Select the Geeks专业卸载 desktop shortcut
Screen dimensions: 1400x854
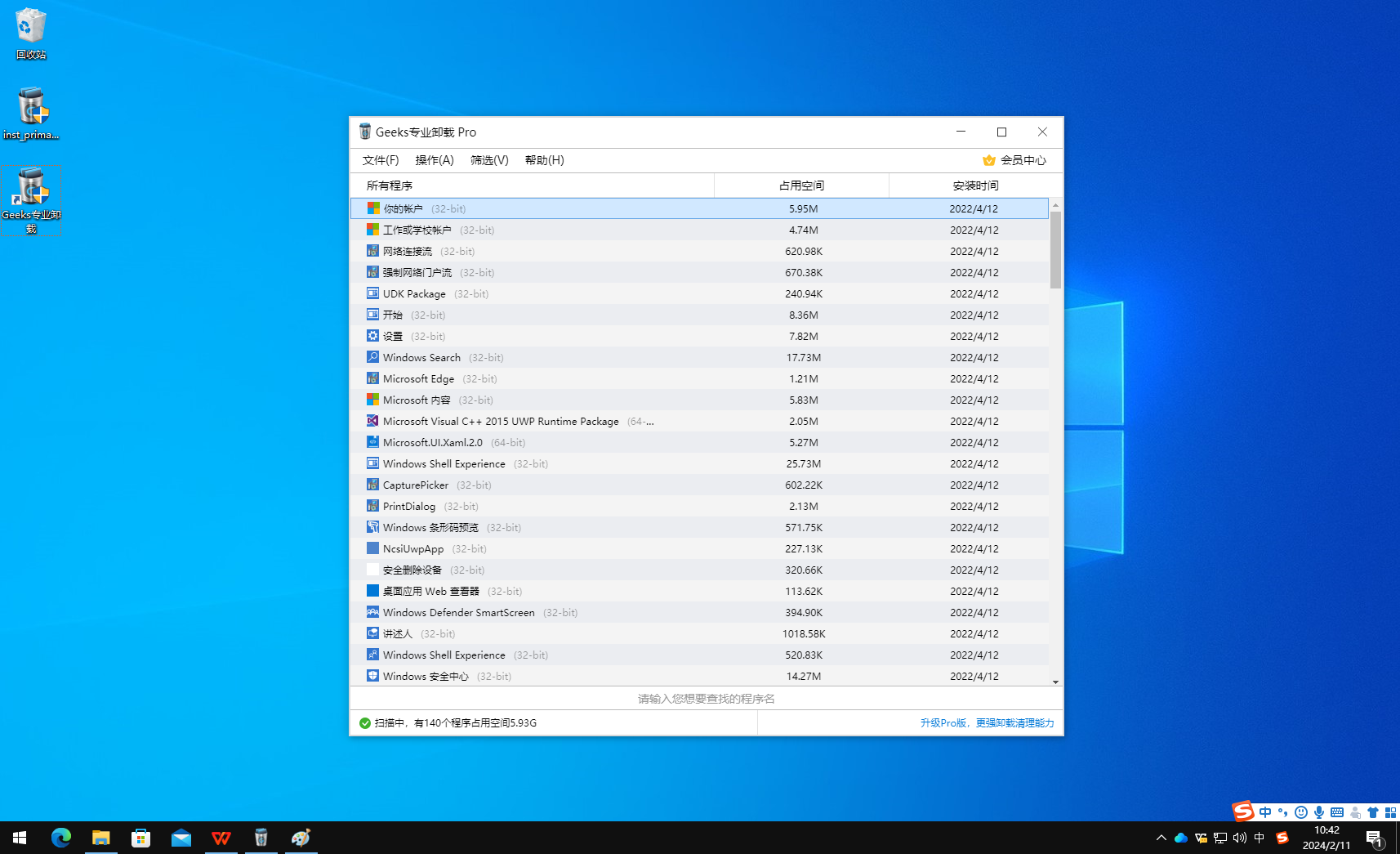point(31,200)
